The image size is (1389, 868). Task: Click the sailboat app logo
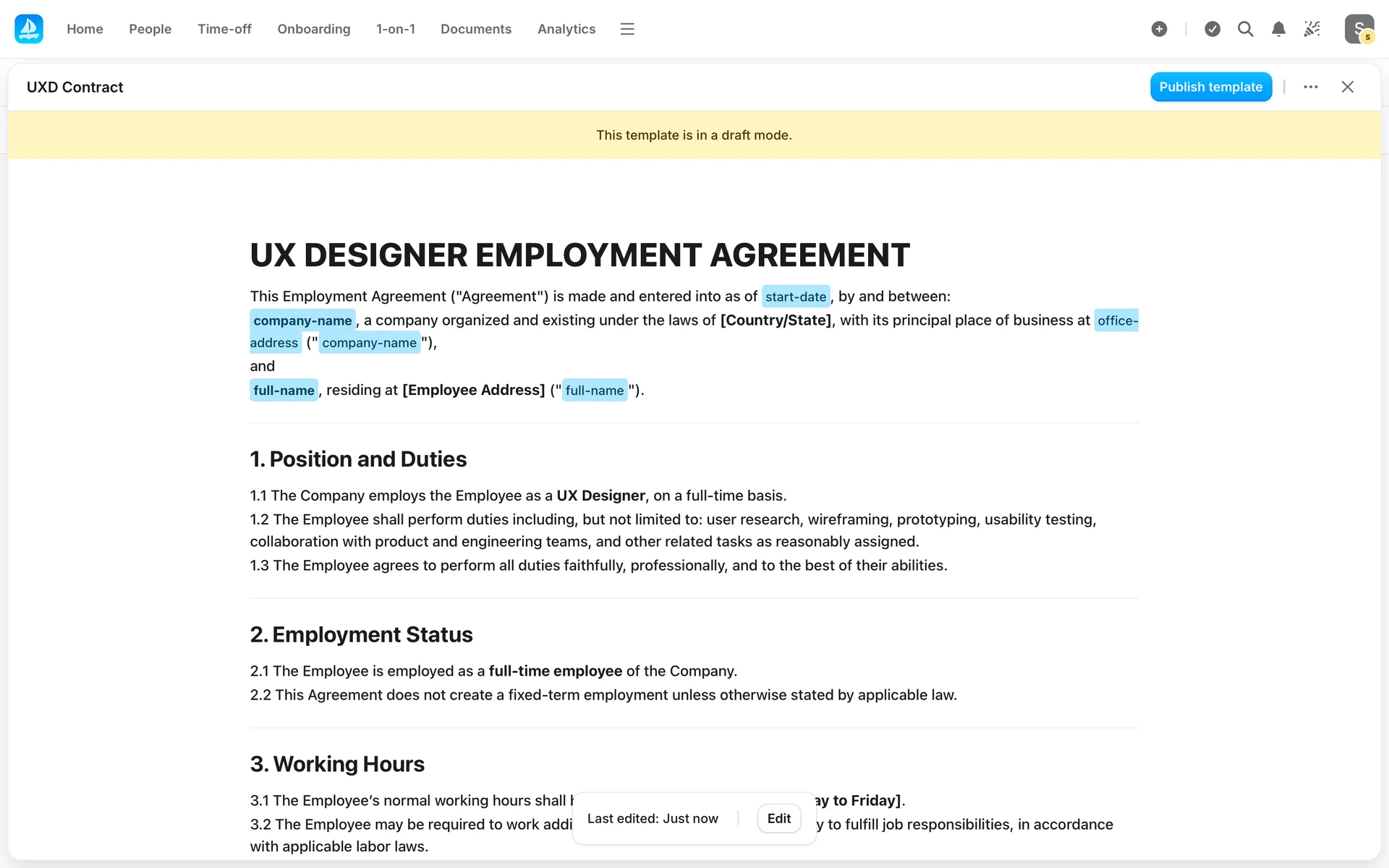tap(29, 29)
